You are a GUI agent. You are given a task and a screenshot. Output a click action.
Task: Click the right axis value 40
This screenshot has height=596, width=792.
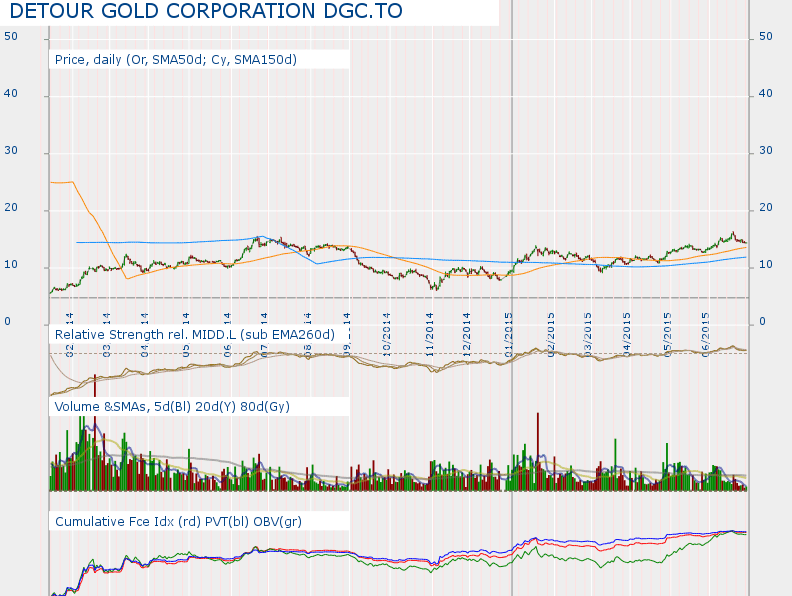[766, 93]
